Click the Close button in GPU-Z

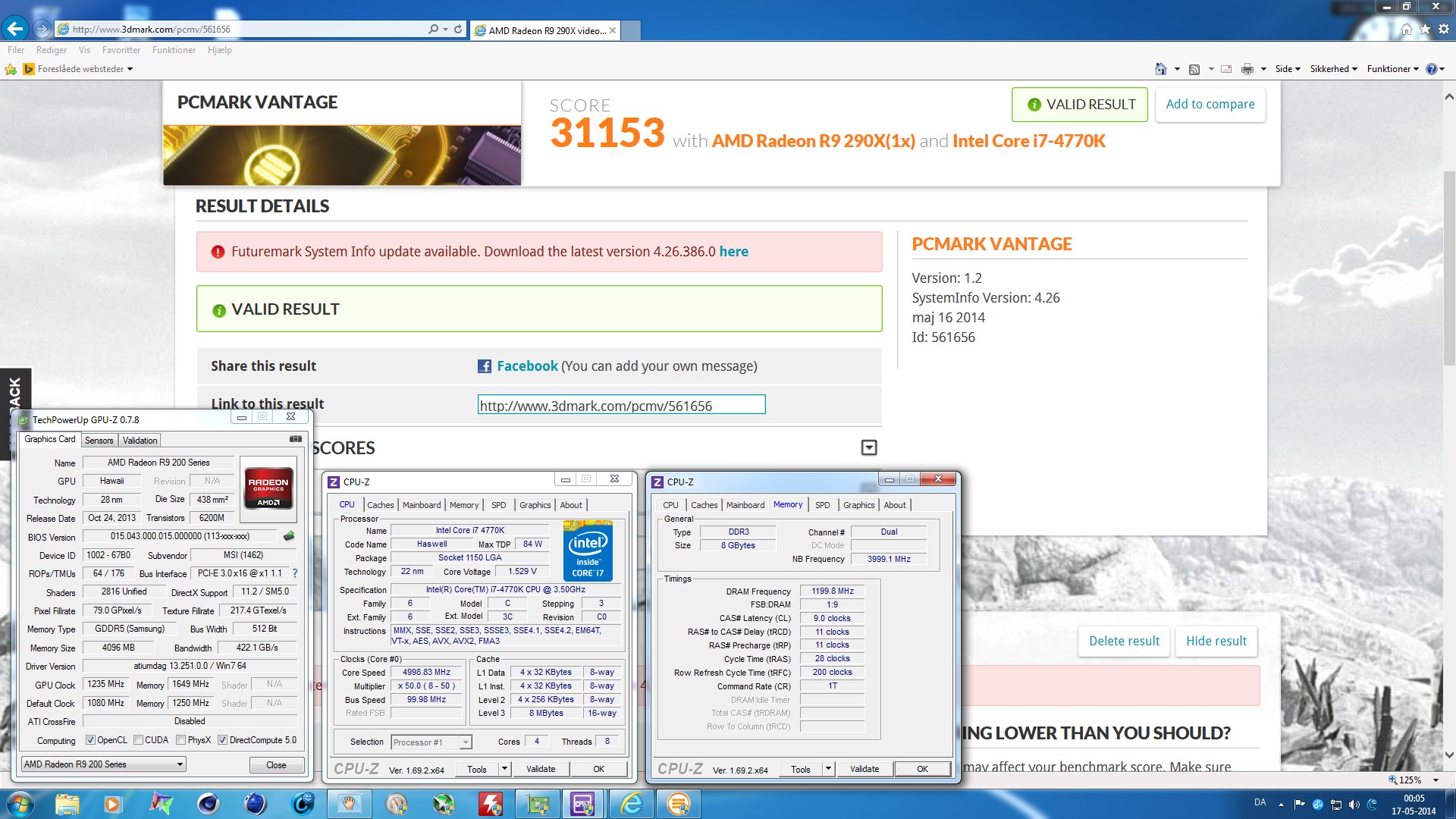[277, 765]
